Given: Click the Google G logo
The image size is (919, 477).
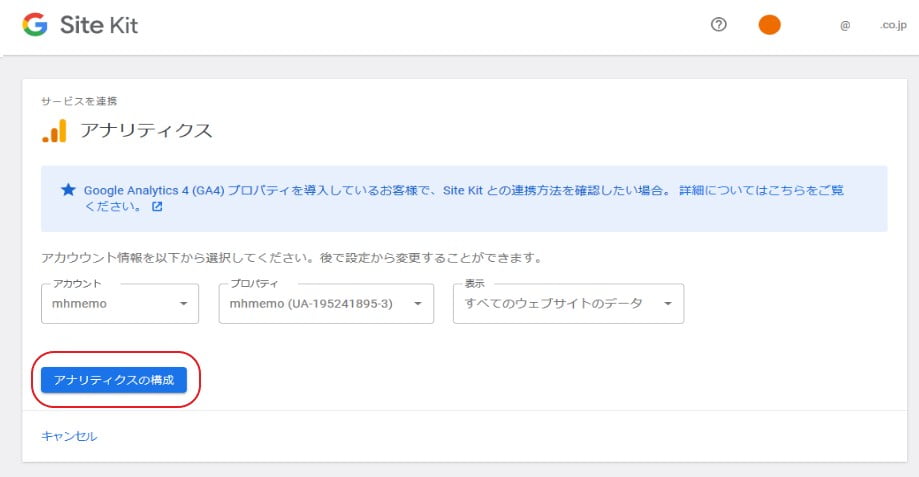Looking at the screenshot, I should pos(35,26).
